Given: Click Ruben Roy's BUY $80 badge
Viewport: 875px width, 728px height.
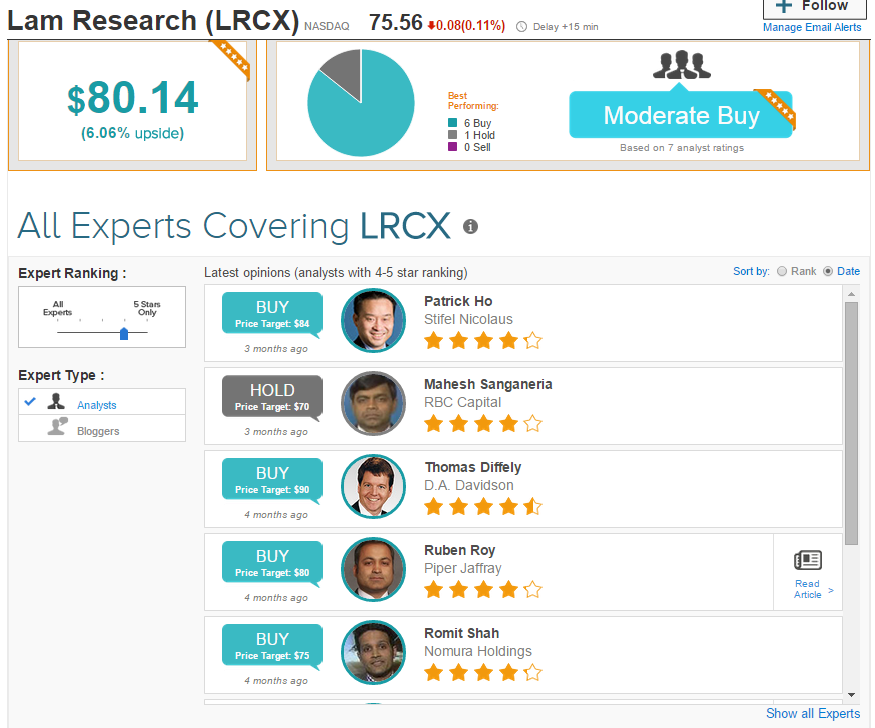Looking at the screenshot, I should tap(272, 563).
